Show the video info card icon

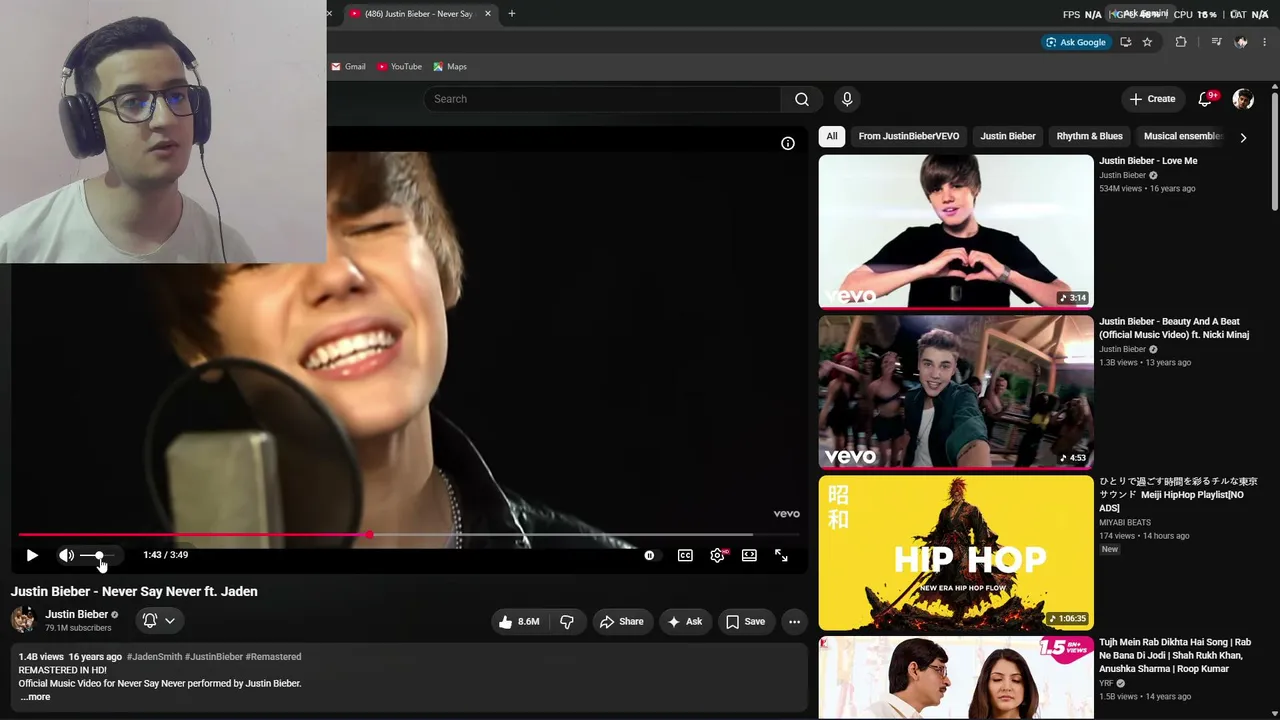[788, 144]
